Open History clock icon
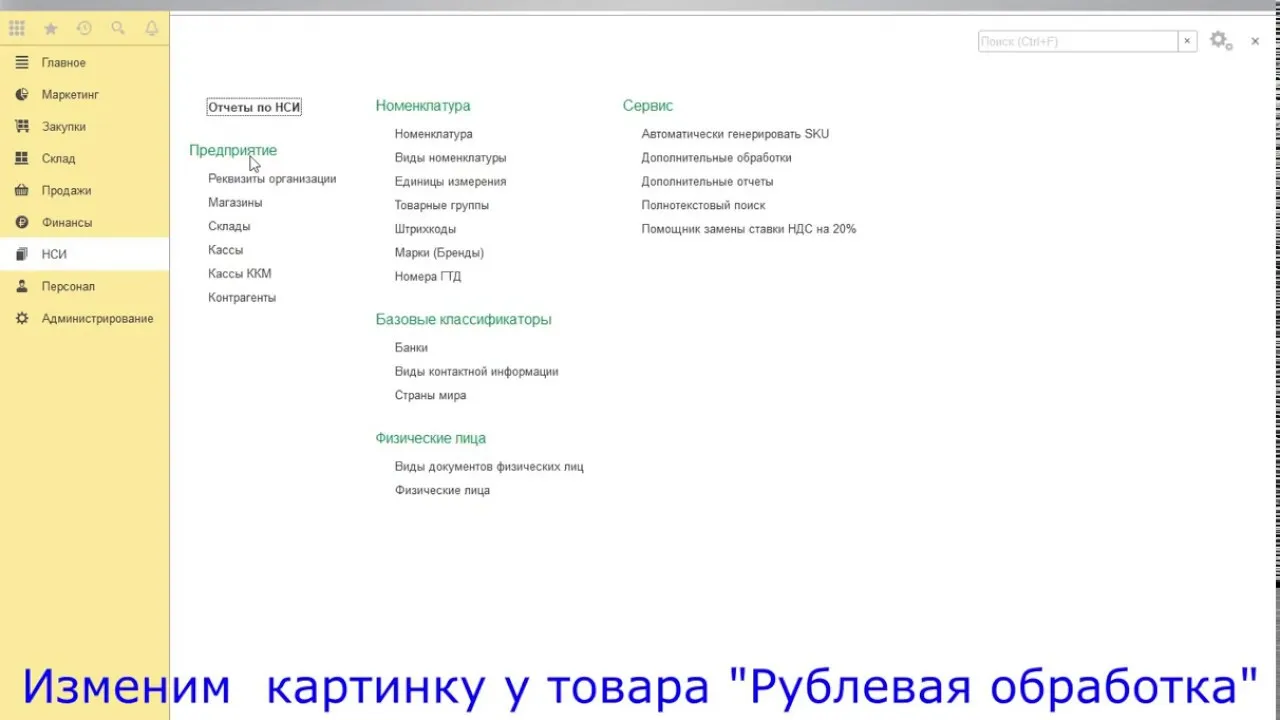 pyautogui.click(x=84, y=29)
